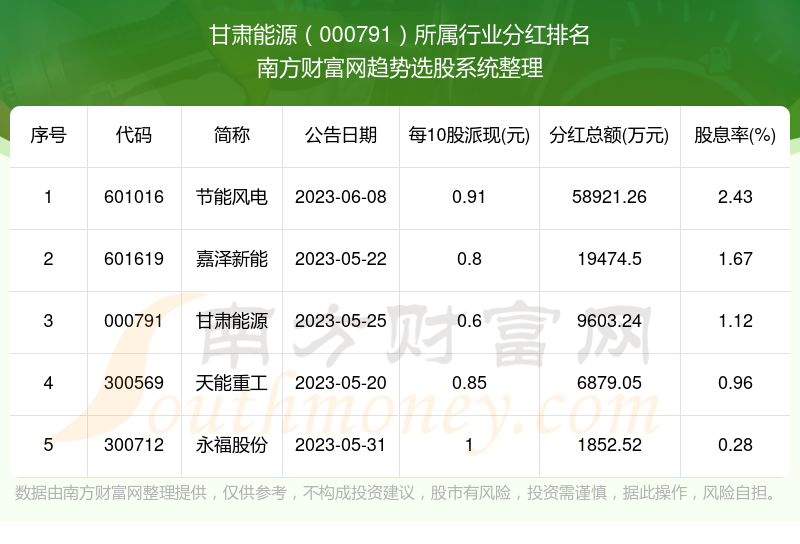This screenshot has height=544, width=800.
Task: Open the 节能风电 stock name
Action: point(232,197)
